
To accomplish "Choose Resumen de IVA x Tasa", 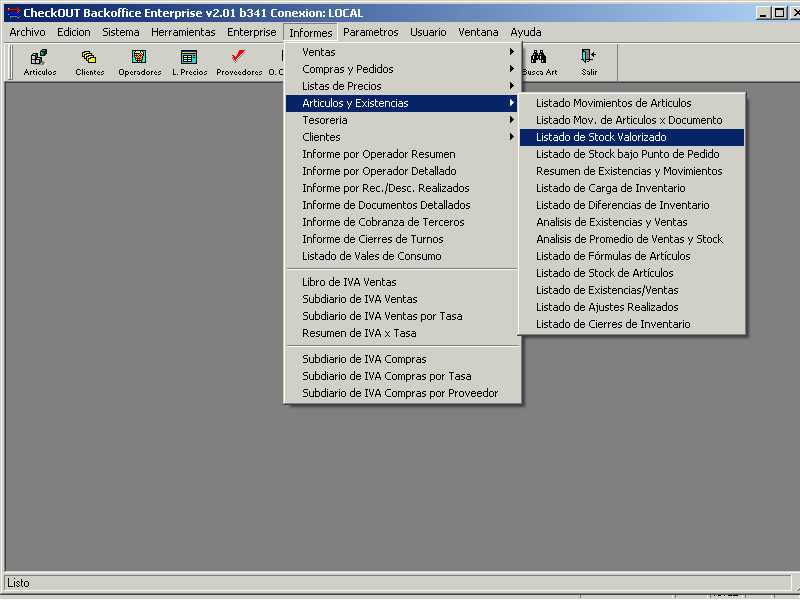I will (x=402, y=333).
